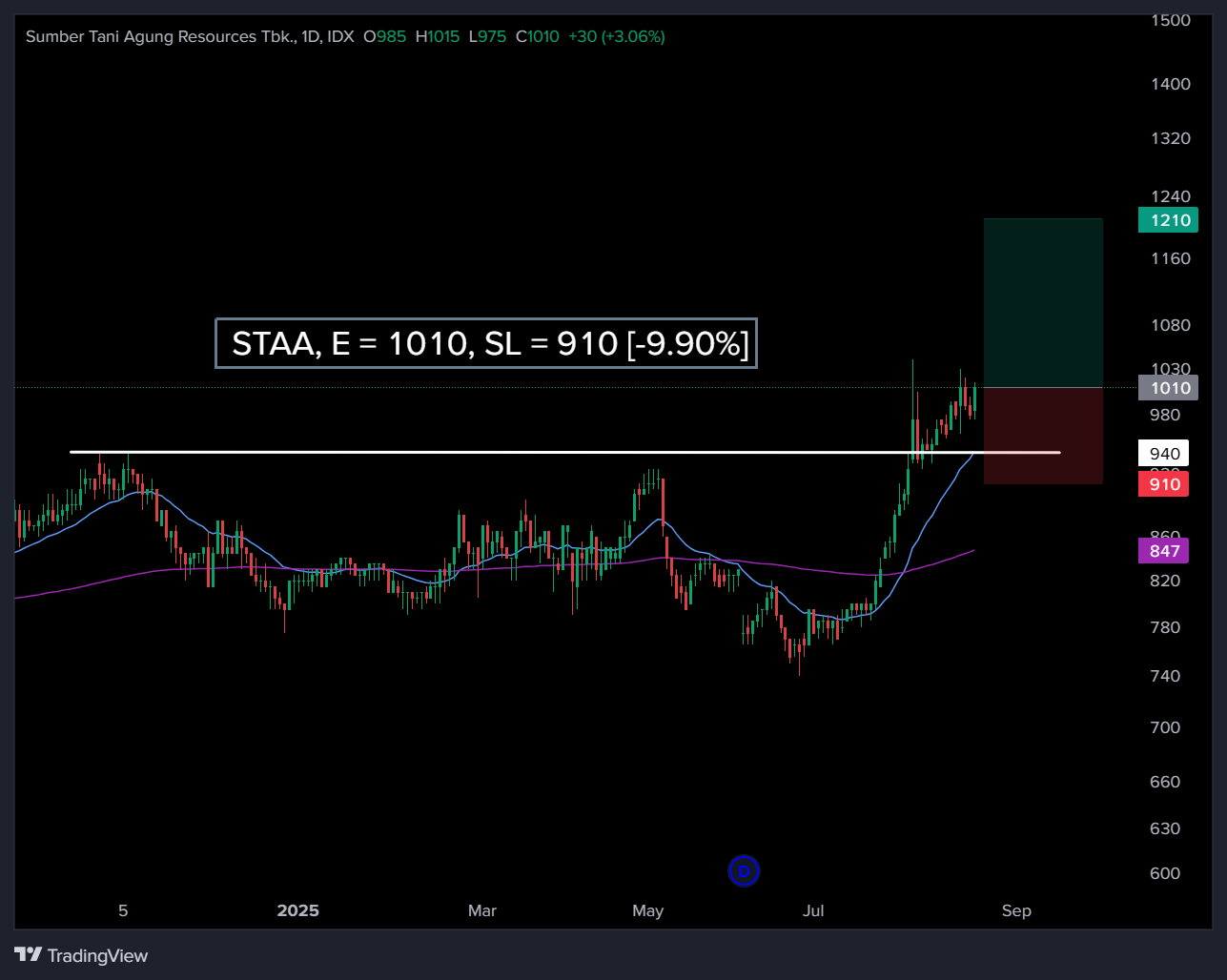Image resolution: width=1227 pixels, height=980 pixels.
Task: Click the open value O985
Action: pyautogui.click(x=385, y=36)
